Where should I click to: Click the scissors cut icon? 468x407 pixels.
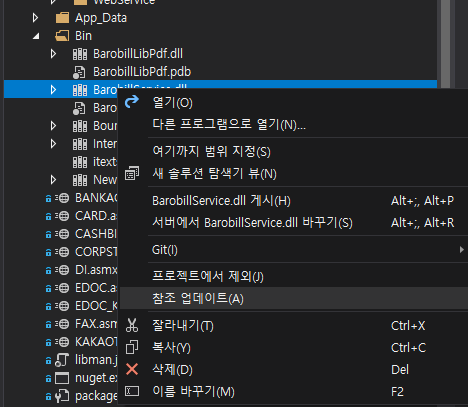(x=132, y=325)
